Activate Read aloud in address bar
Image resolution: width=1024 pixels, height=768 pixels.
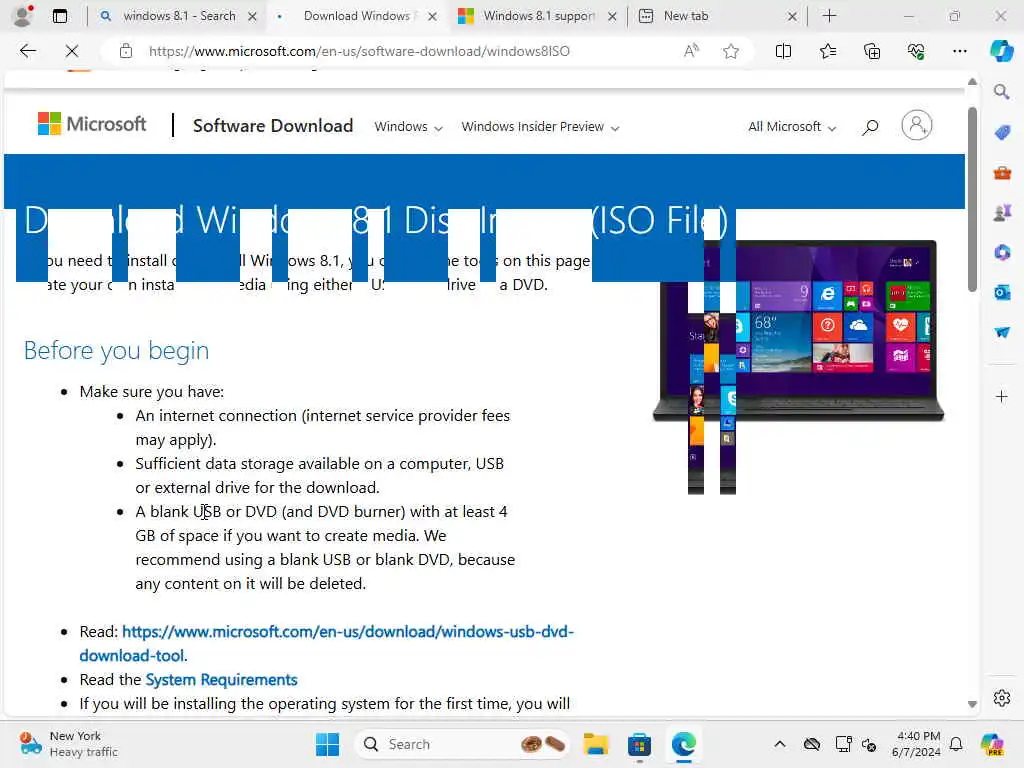coord(691,51)
